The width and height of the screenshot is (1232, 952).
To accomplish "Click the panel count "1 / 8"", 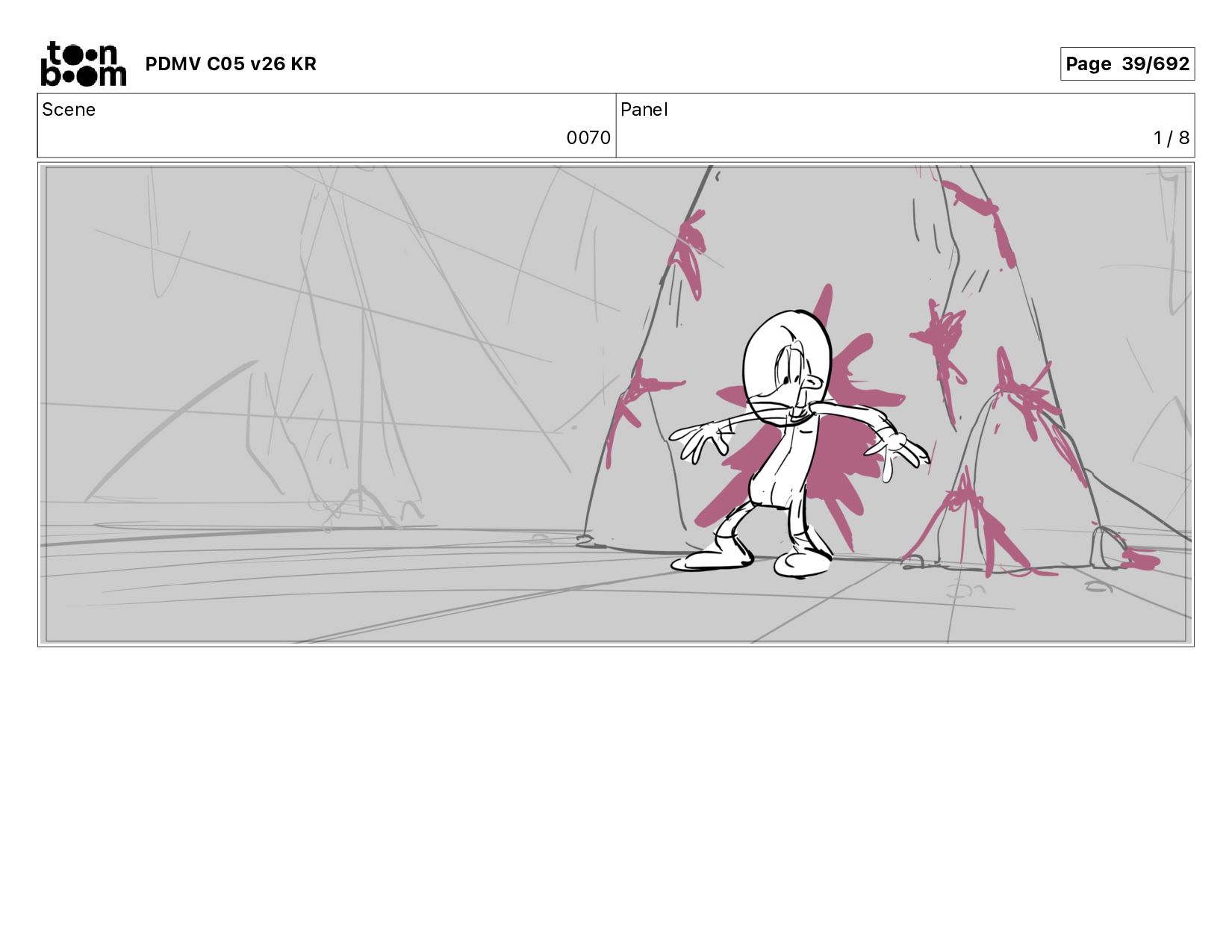I will pyautogui.click(x=1171, y=138).
